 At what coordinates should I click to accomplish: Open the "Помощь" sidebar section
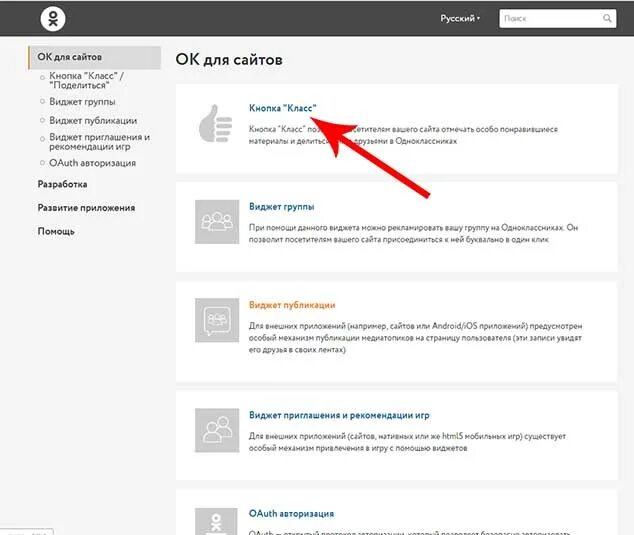(x=56, y=231)
